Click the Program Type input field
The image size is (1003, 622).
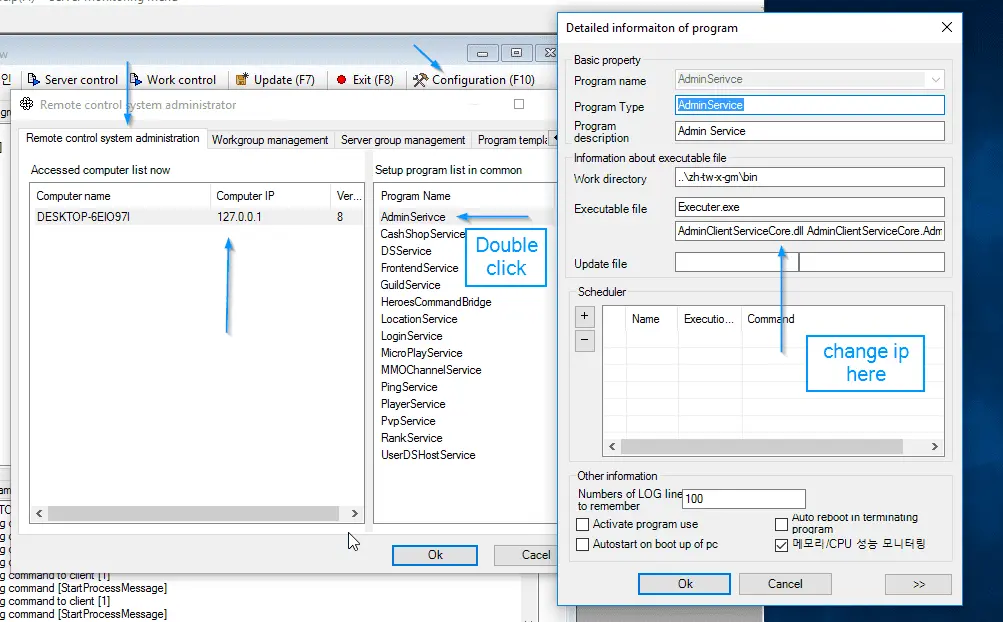click(x=809, y=105)
